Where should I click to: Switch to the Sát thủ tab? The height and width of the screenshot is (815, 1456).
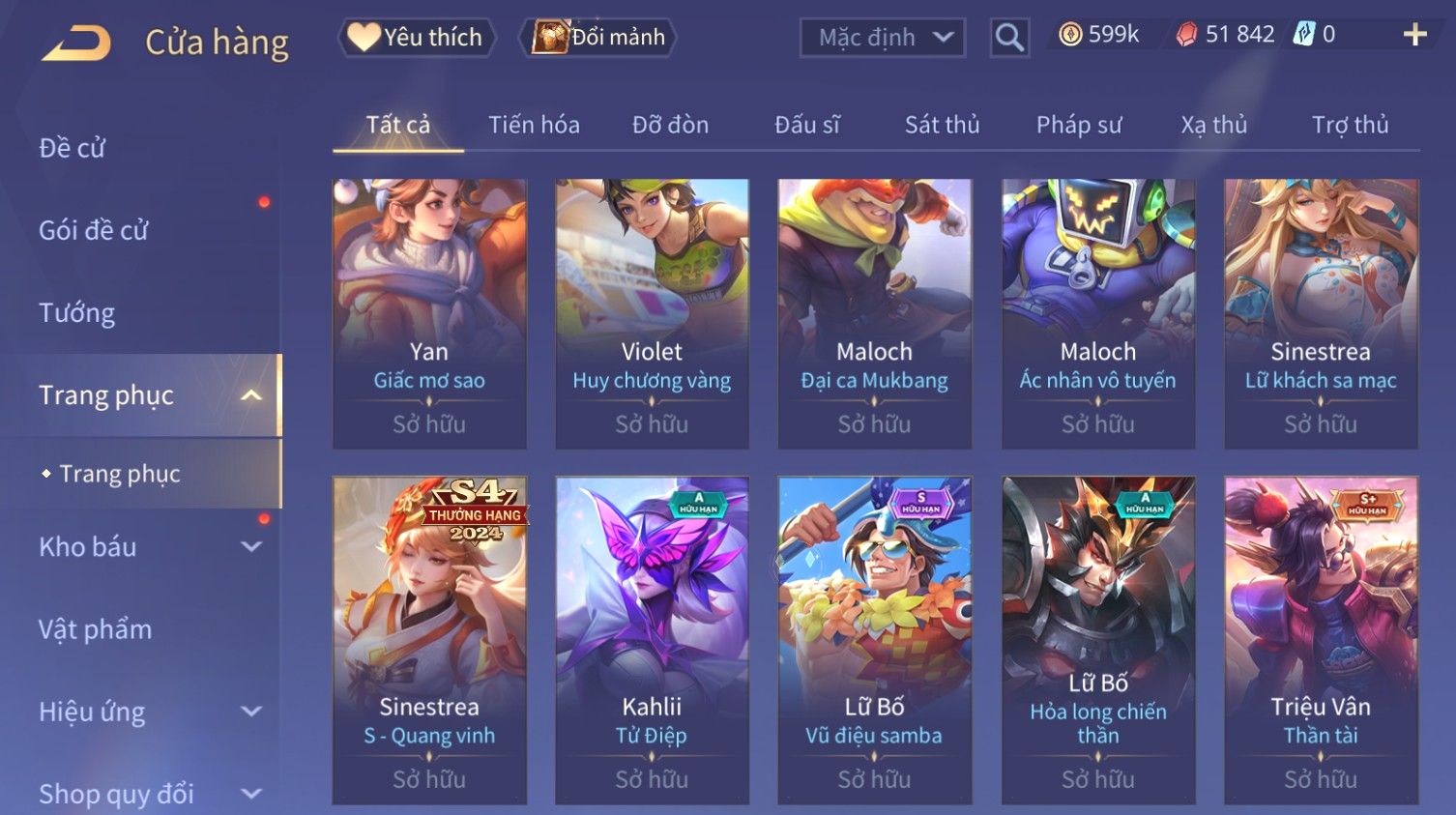click(942, 125)
